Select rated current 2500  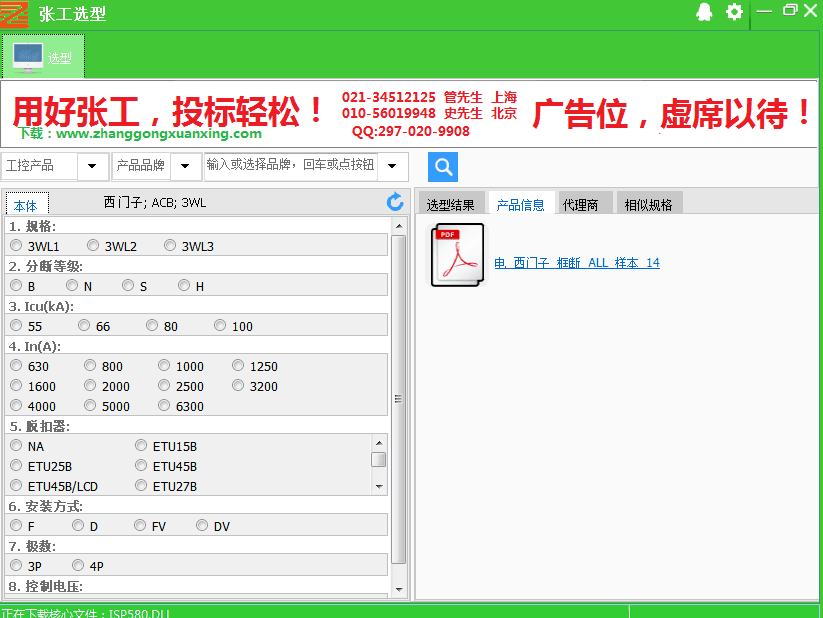pos(164,385)
